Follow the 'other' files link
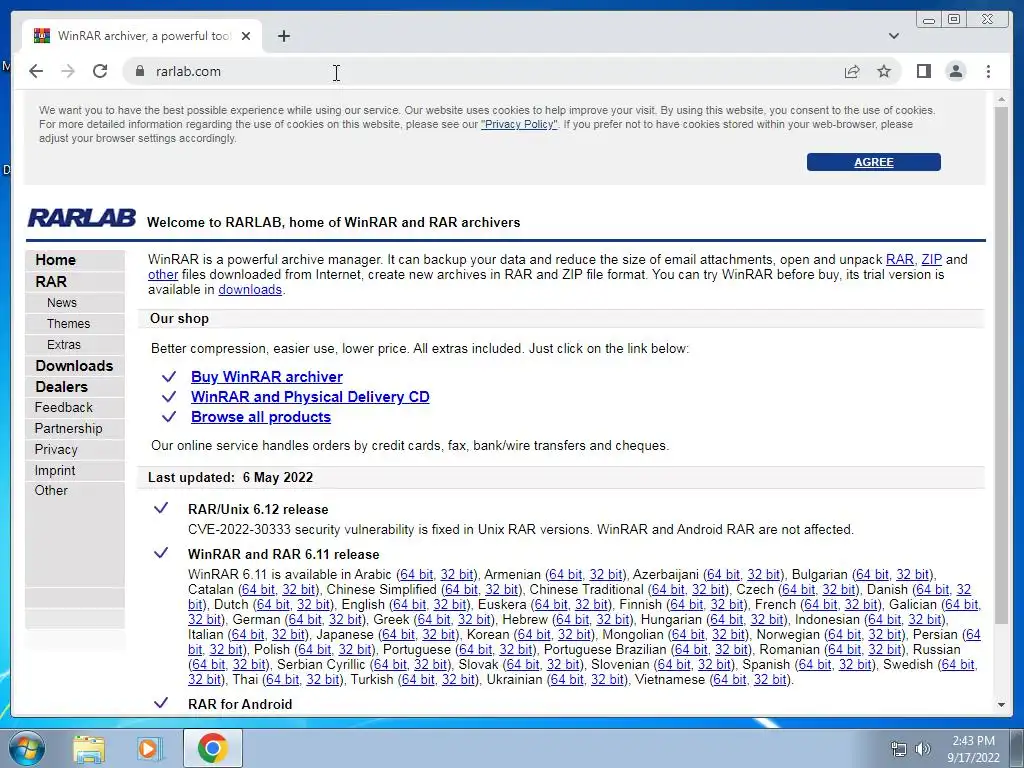This screenshot has height=768, width=1024. (x=163, y=274)
